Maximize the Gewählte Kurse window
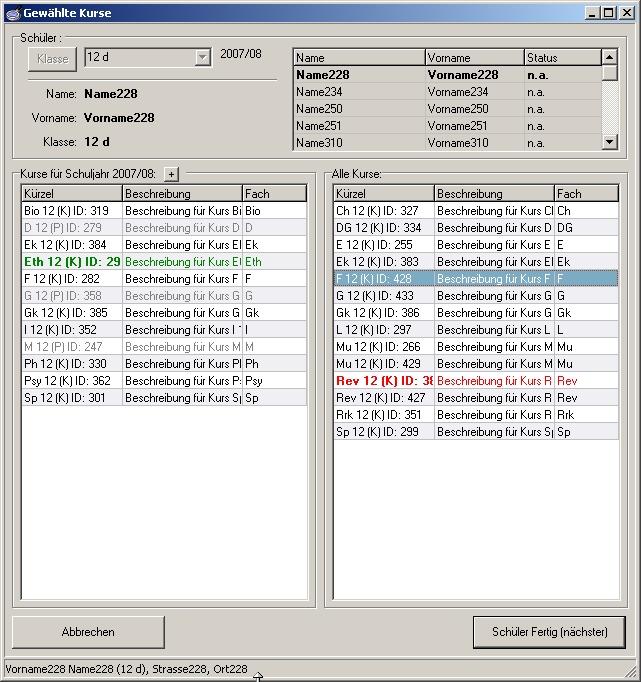 point(608,13)
